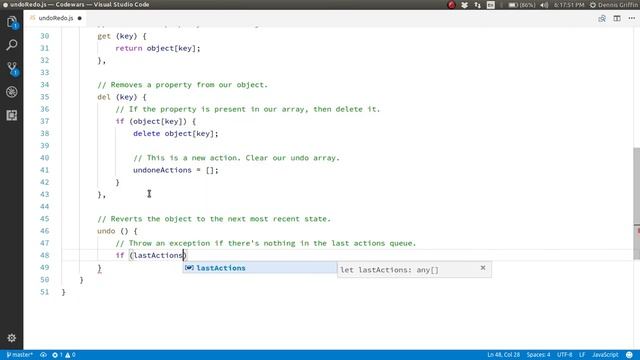This screenshot has width=640, height=360.
Task: Open the Explorer view in activity bar
Action: point(11,22)
